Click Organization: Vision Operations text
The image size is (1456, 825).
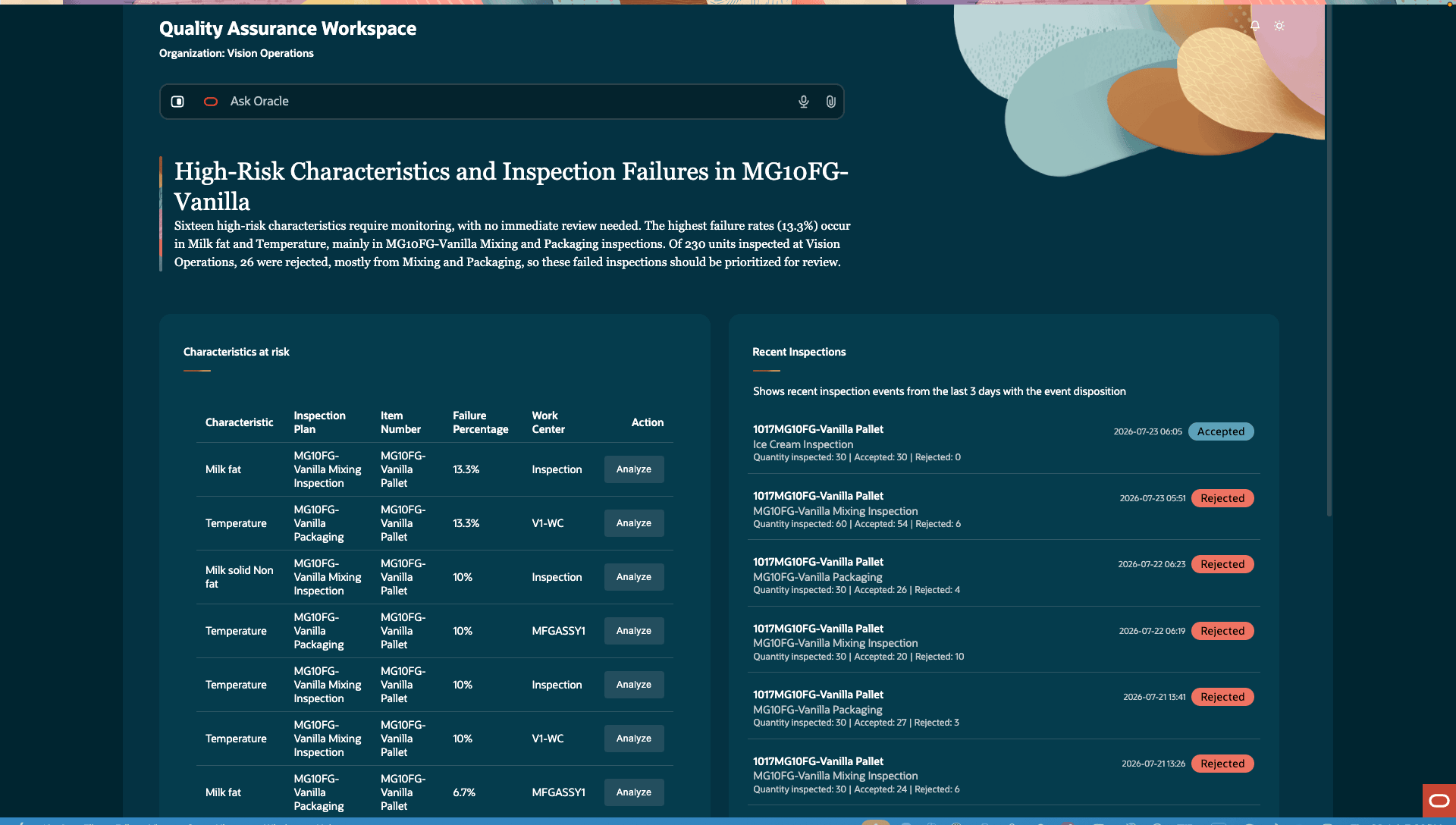tap(237, 53)
